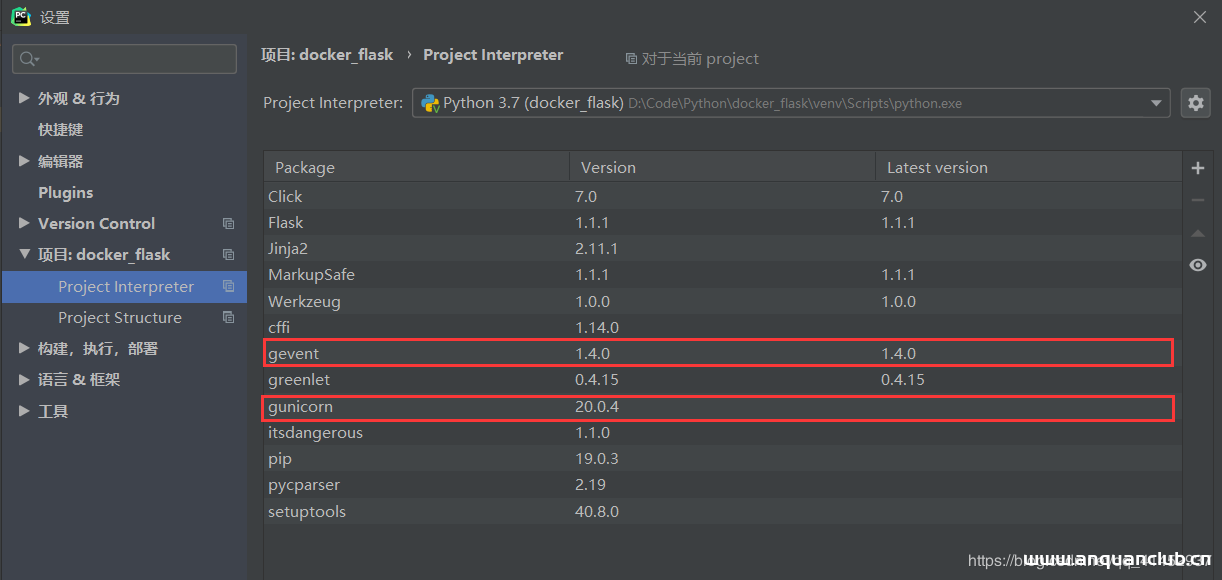Select the Click package row
Viewport: 1222px width, 580px height.
coord(722,196)
